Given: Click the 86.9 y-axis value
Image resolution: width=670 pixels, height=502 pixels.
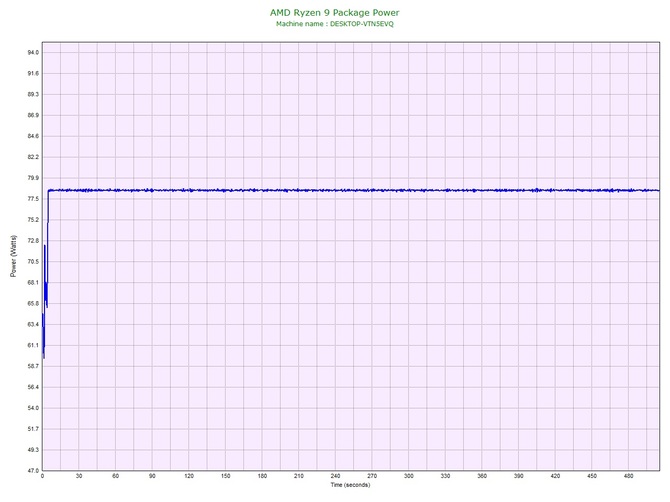Looking at the screenshot, I should click(x=33, y=115).
